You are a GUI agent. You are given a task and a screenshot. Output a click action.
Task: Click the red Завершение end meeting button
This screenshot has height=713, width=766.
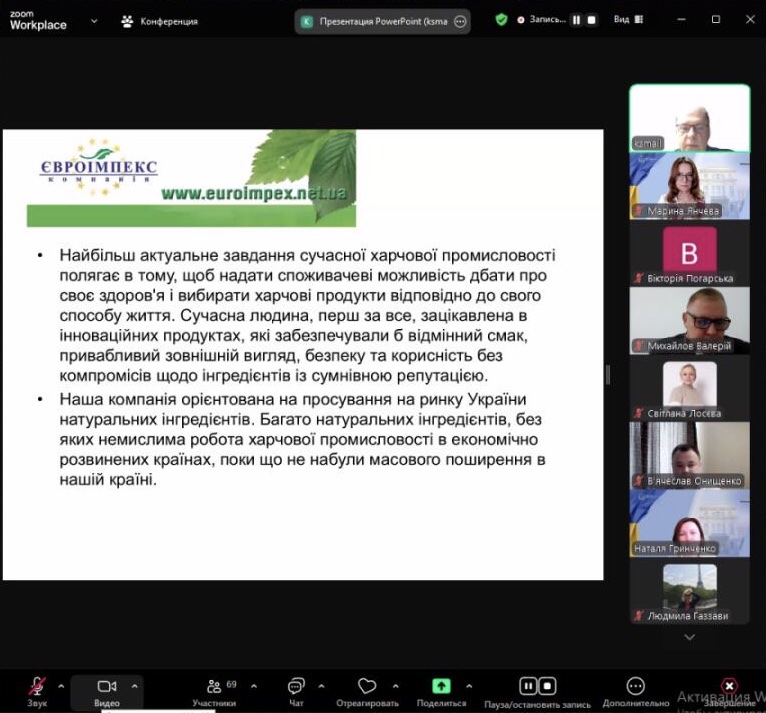coord(729,687)
